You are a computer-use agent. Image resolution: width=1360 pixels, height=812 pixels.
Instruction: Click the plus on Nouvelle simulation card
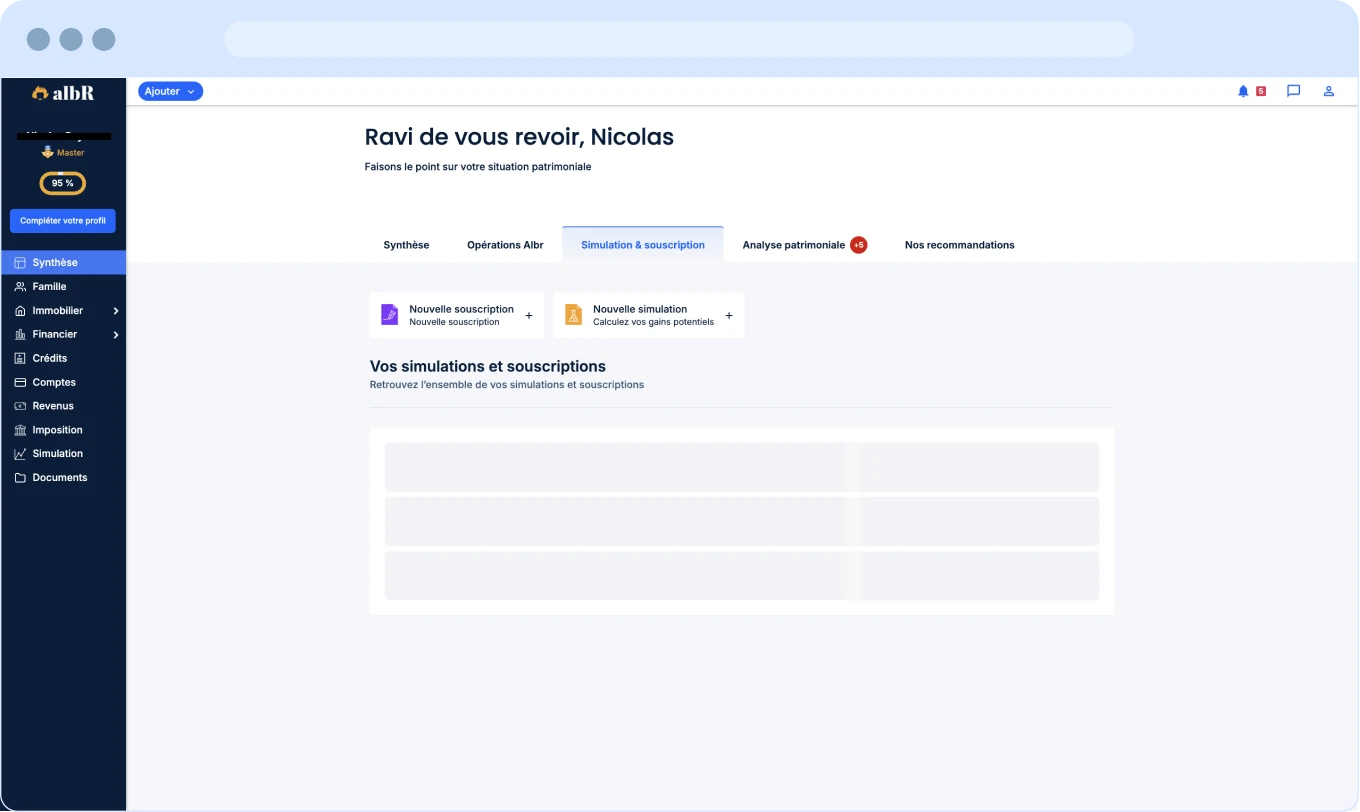click(729, 315)
